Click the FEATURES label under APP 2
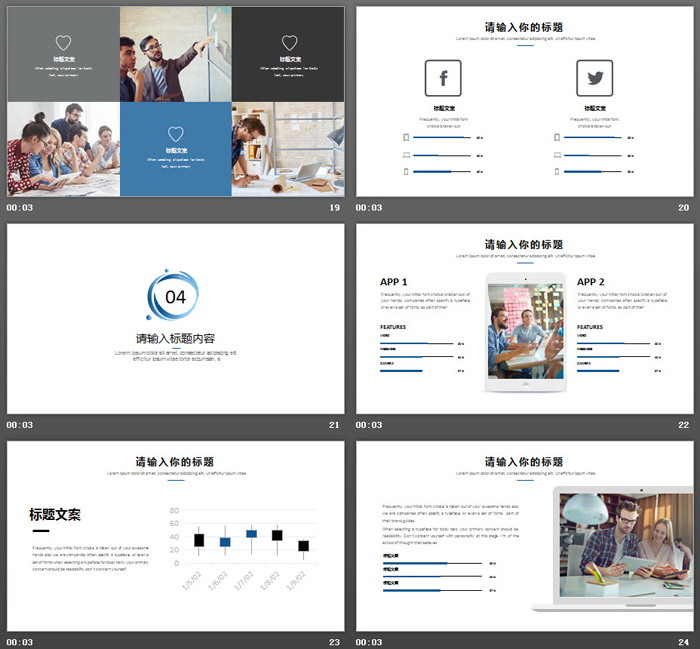700x649 pixels. pos(590,327)
